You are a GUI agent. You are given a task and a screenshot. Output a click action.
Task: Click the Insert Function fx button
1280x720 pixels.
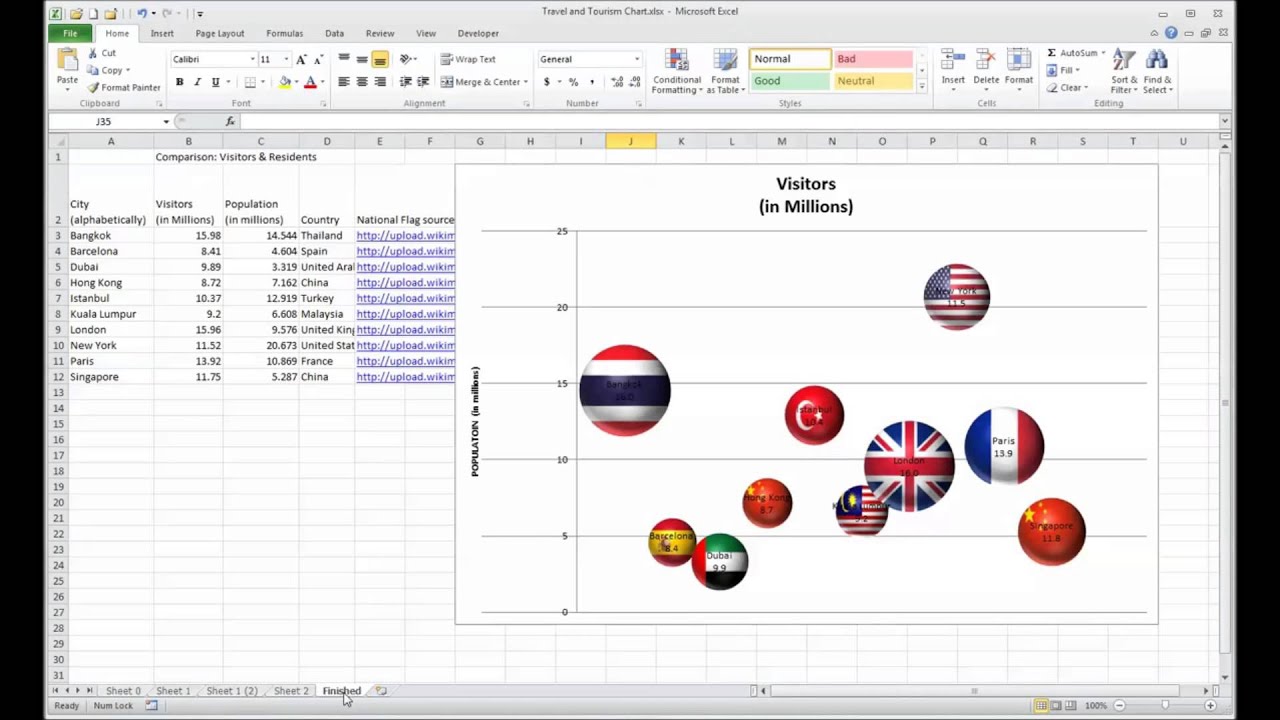(230, 121)
